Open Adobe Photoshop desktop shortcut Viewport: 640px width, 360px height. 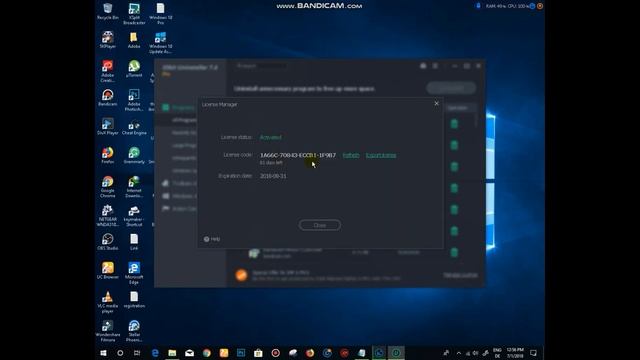(x=134, y=100)
